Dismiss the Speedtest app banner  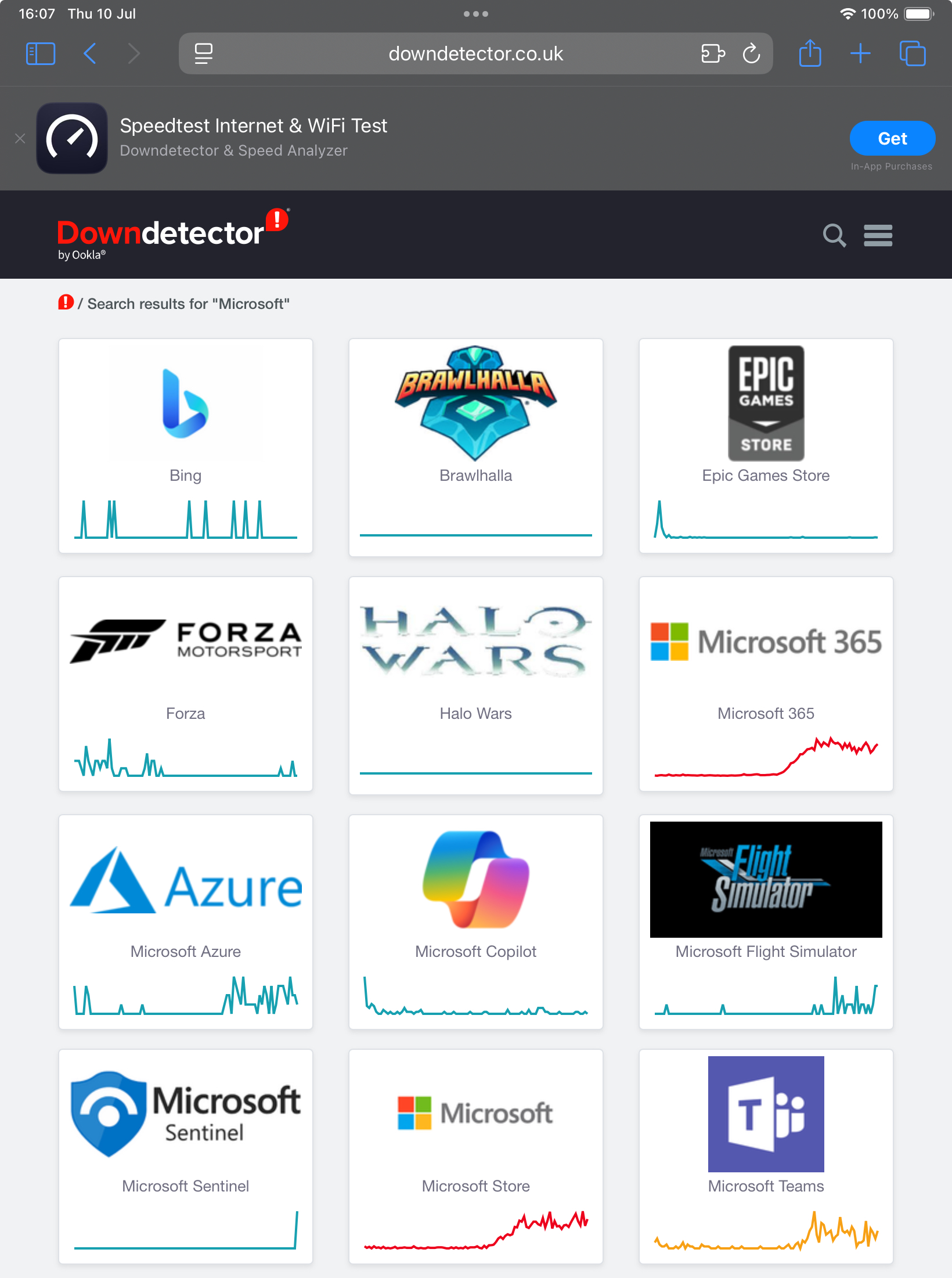point(20,138)
